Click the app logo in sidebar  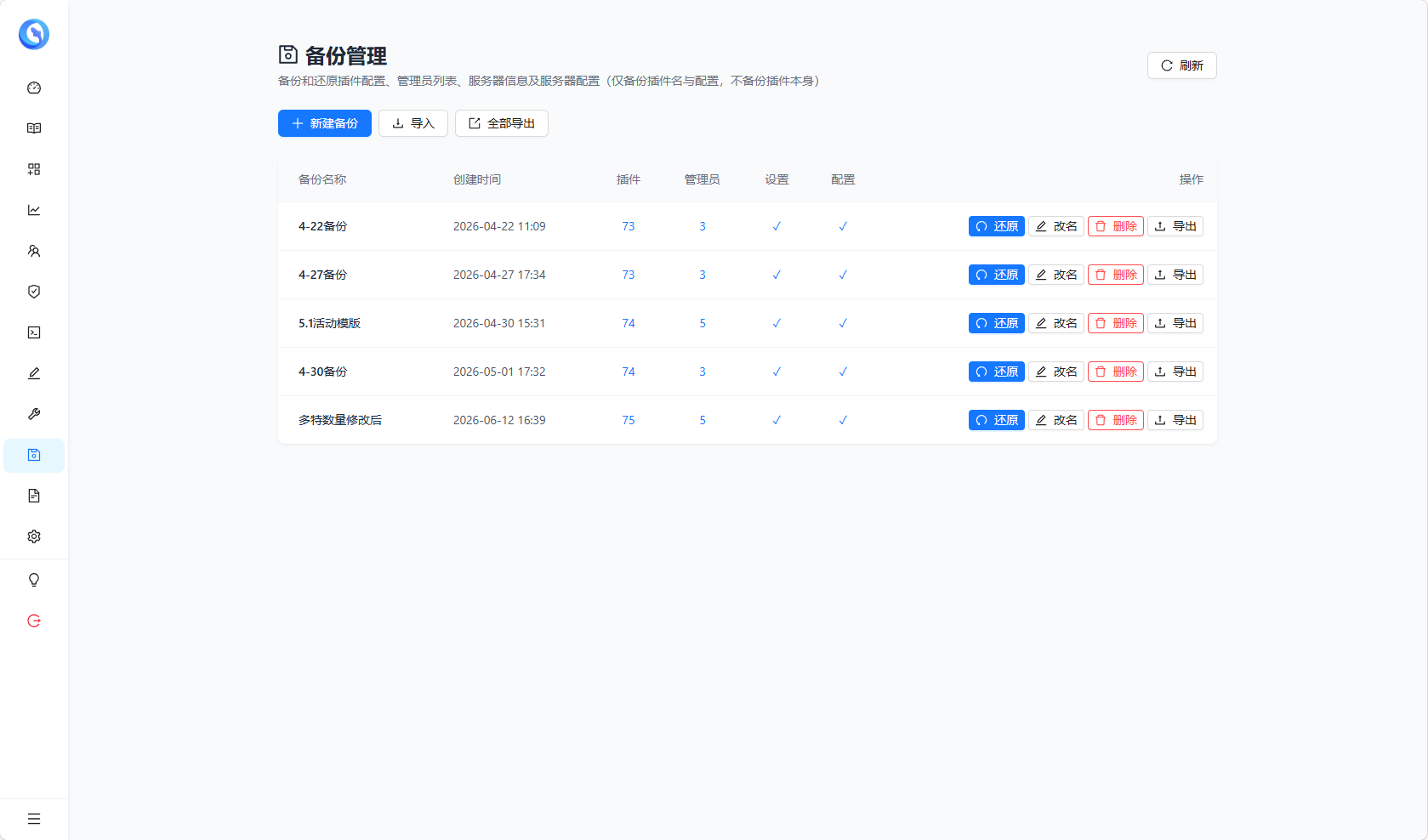(x=34, y=34)
